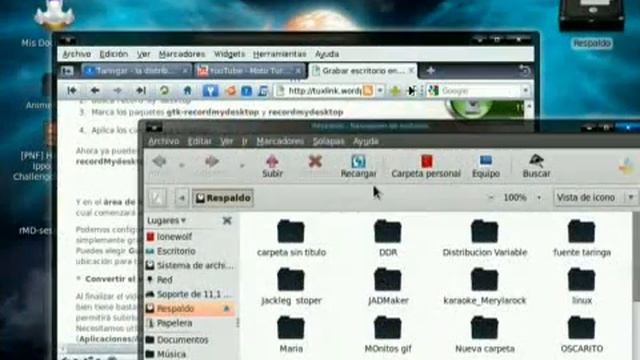Go forward with file manager forward arrow
This screenshot has width=640, height=360.
[212, 162]
